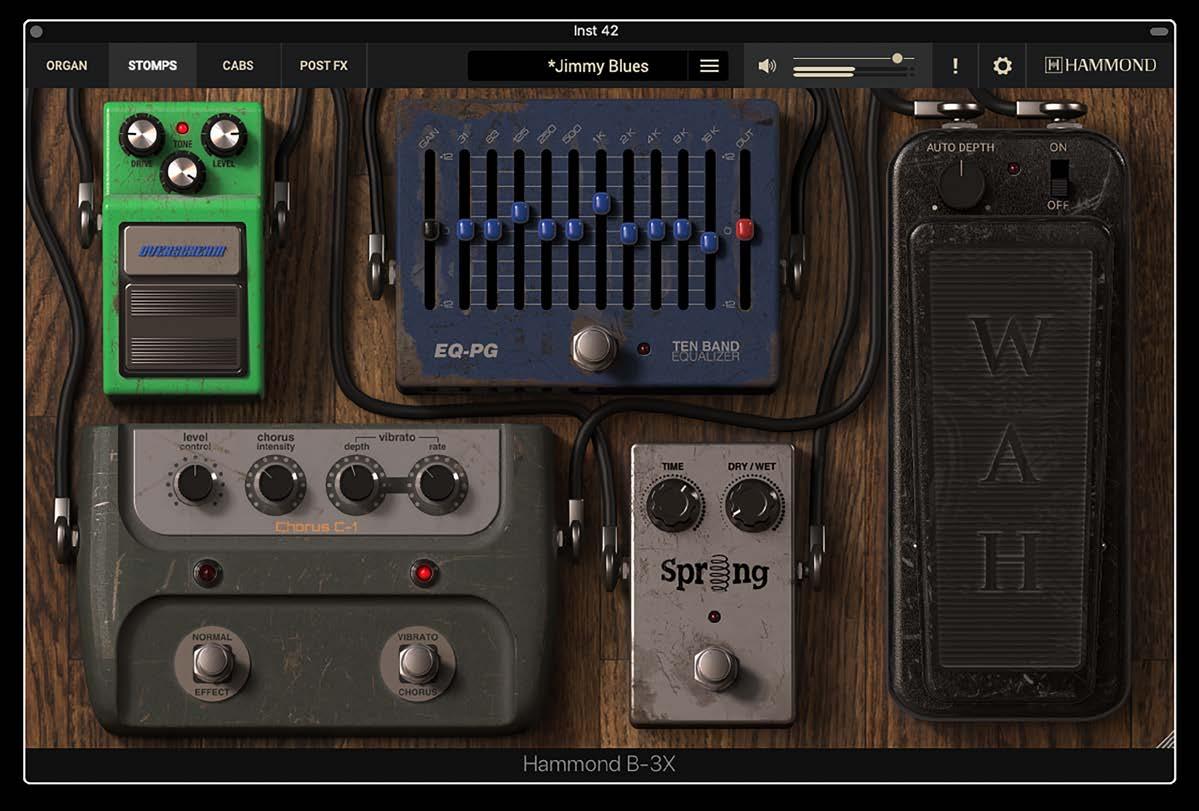
Task: Toggle the green Overscream pedal footswitch
Action: 183,329
